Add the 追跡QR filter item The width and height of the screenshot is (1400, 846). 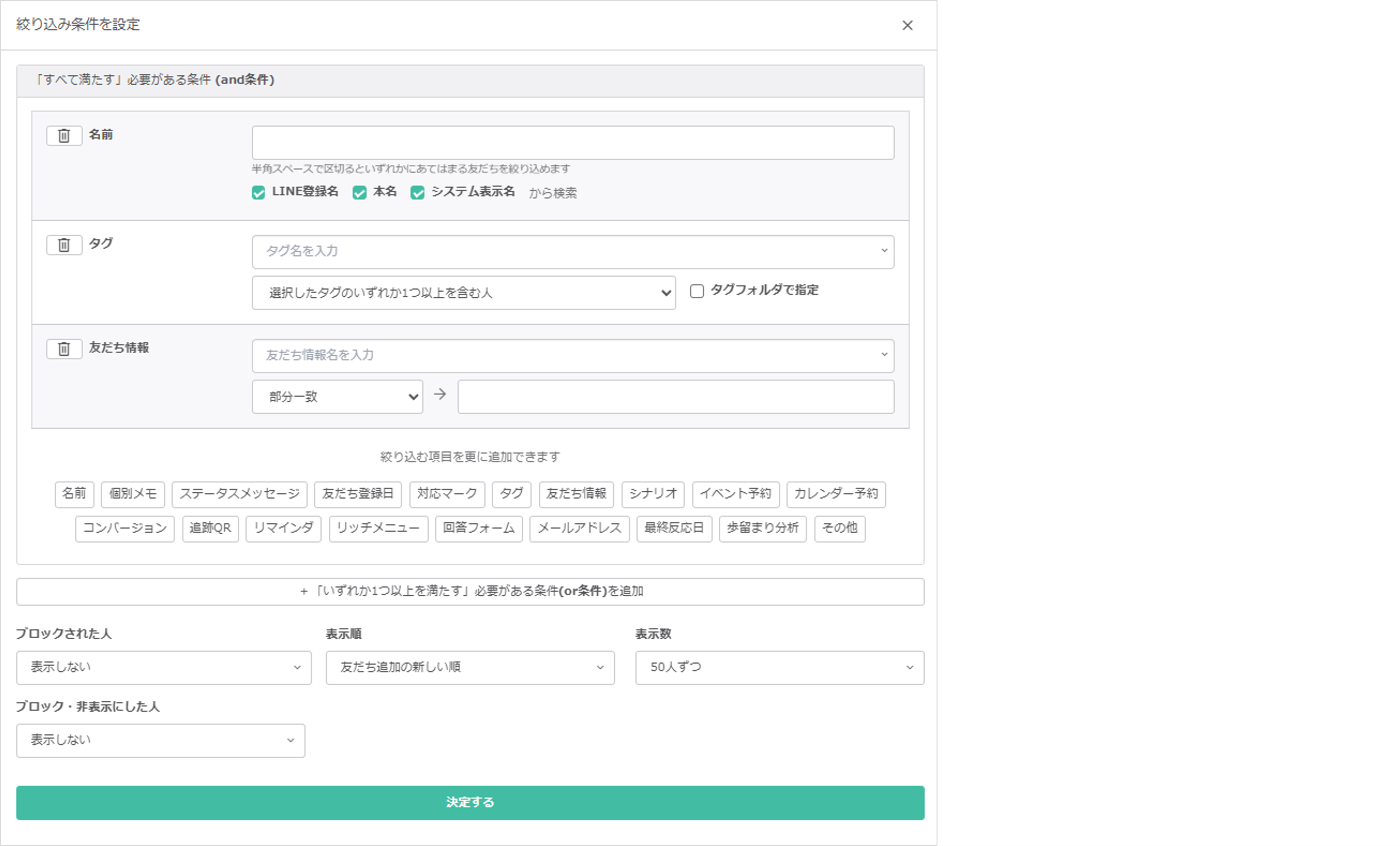(x=210, y=529)
